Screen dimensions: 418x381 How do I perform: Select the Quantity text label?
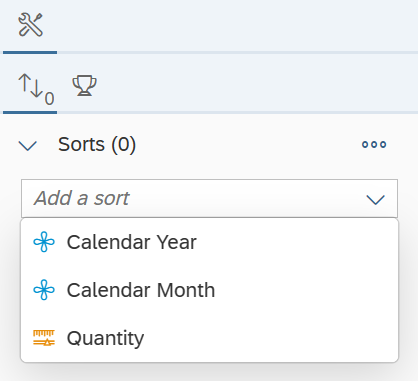coord(105,338)
